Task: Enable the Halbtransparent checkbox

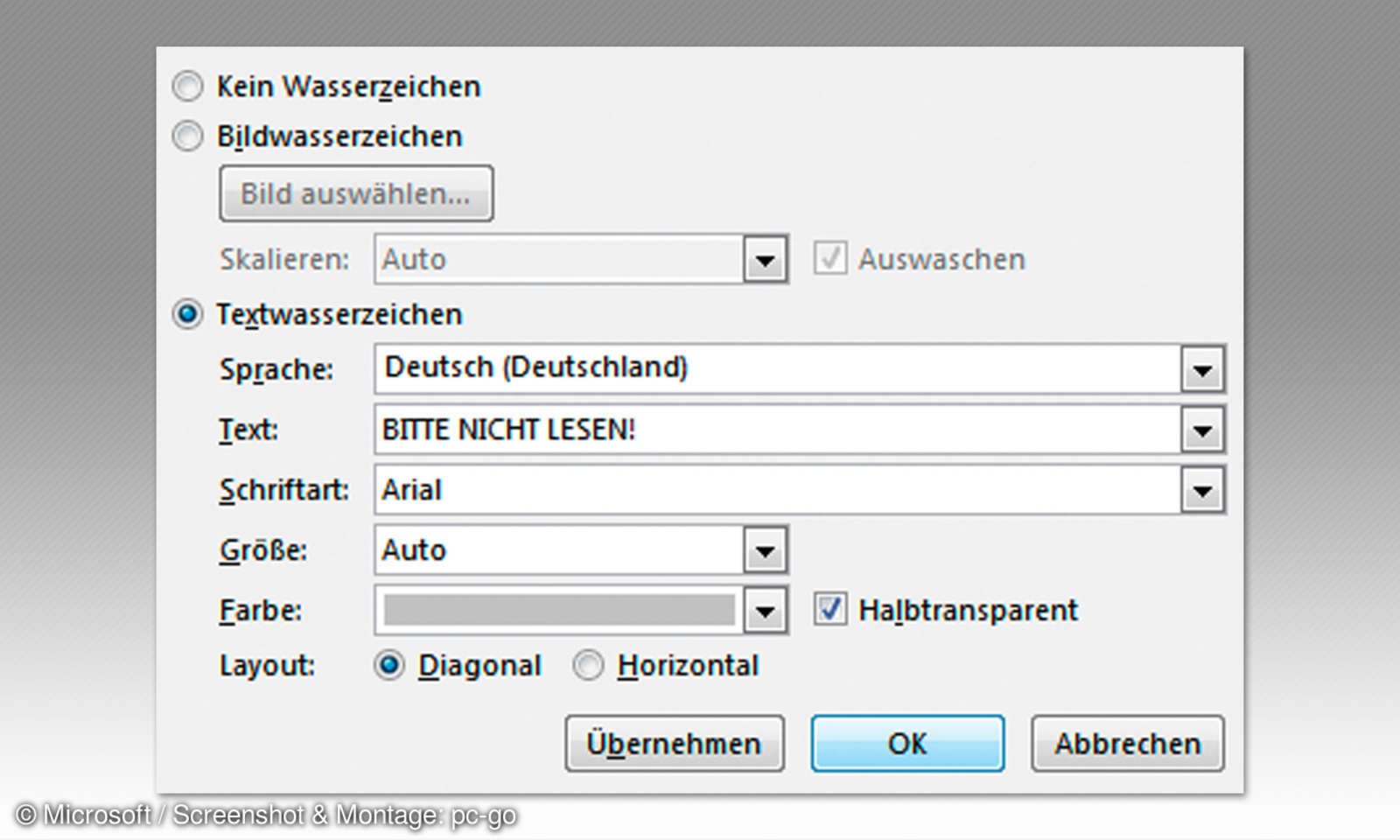Action: click(830, 608)
